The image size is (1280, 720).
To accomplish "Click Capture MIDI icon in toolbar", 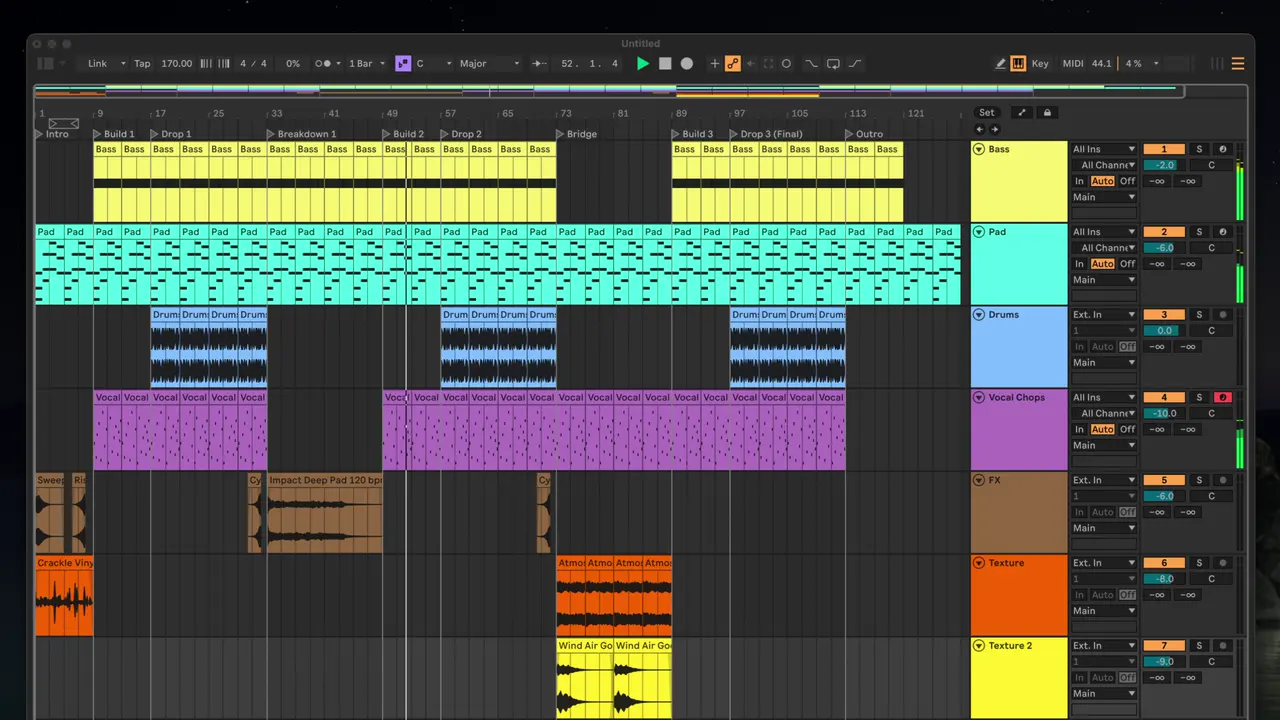I will pyautogui.click(x=768, y=64).
